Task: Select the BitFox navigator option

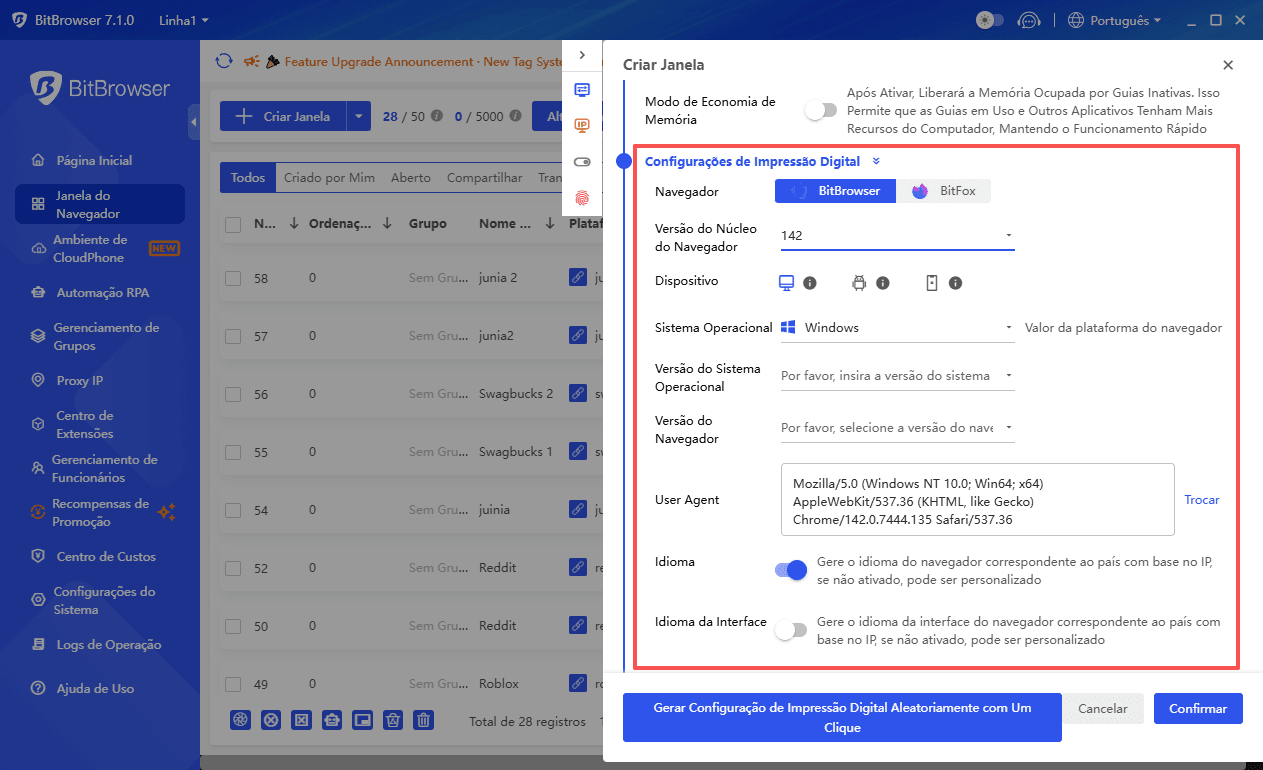Action: (944, 191)
